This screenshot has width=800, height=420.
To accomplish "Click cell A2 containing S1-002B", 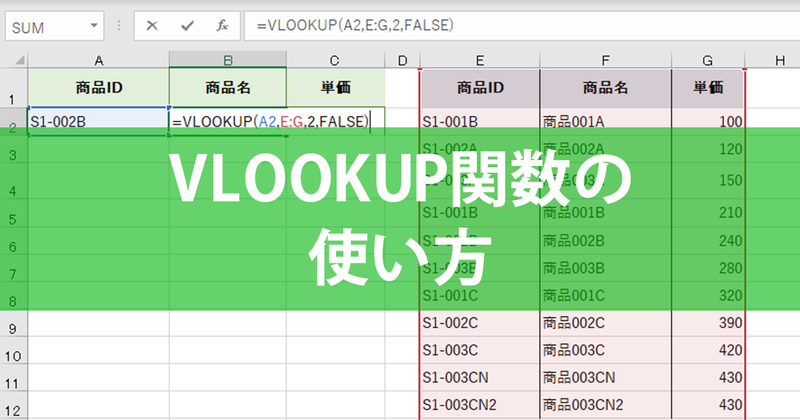I will click(98, 121).
